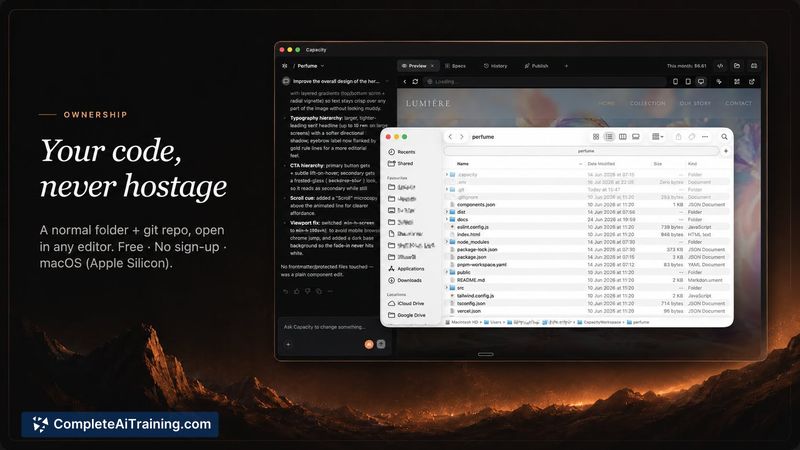Viewport: 800px width, 450px height.
Task: Reload the Capacity preview
Action: [x=415, y=82]
